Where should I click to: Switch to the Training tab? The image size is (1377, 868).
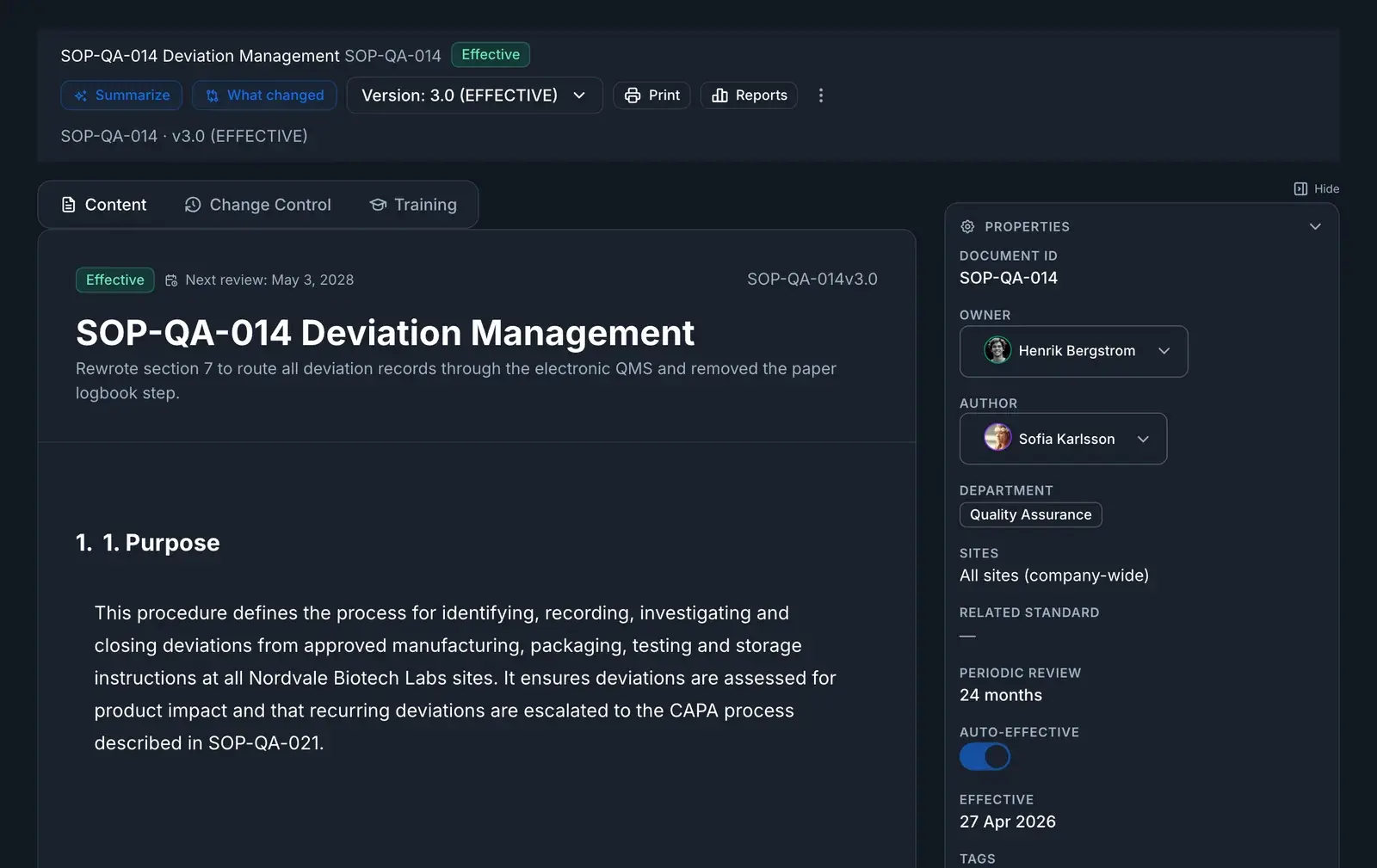pyautogui.click(x=413, y=205)
